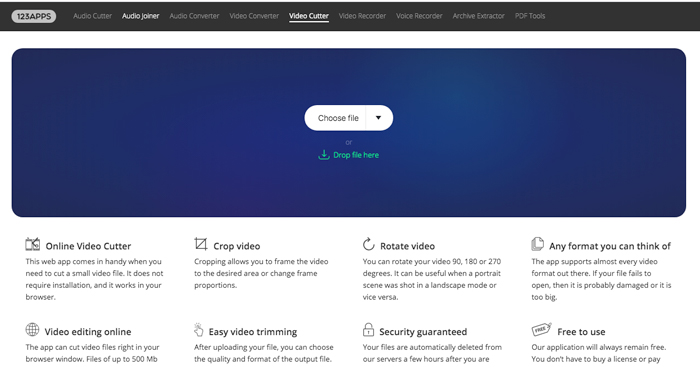Switch to Audio Converter
700x367 pixels.
(194, 16)
